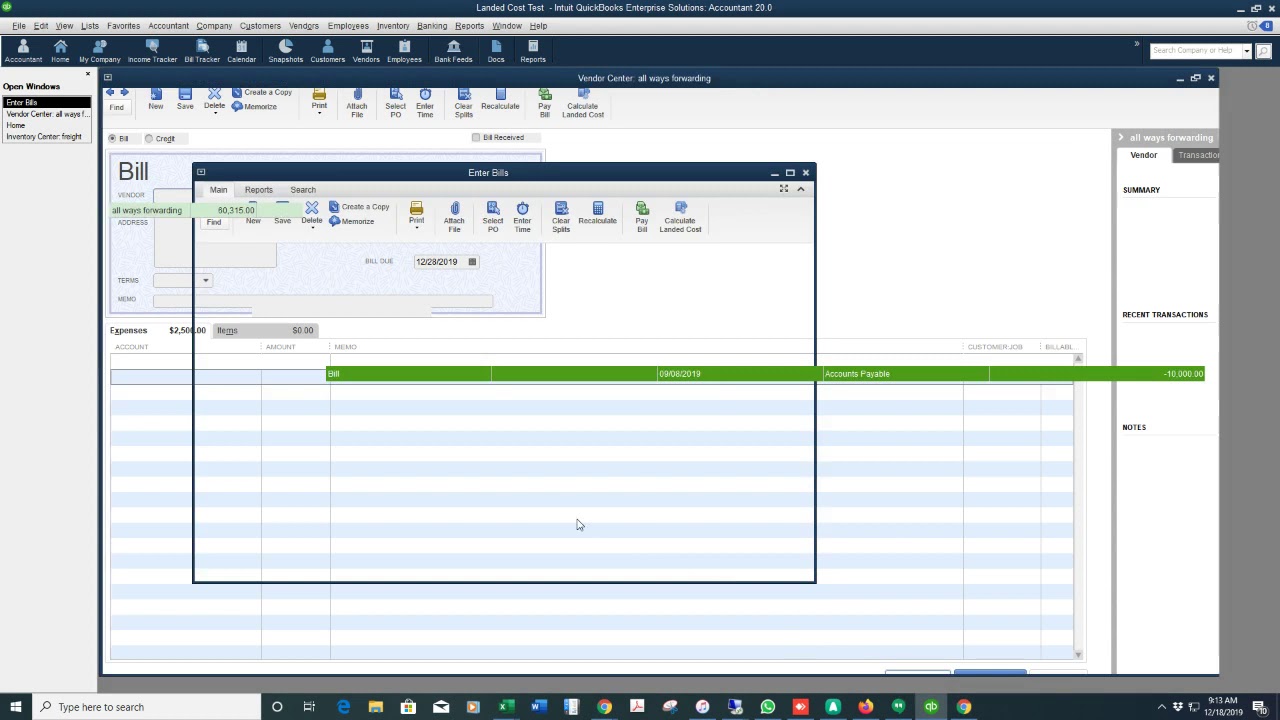Expand the Print arrow in the small Enter Bills window
Viewport: 1280px width, 720px height.
tap(417, 229)
